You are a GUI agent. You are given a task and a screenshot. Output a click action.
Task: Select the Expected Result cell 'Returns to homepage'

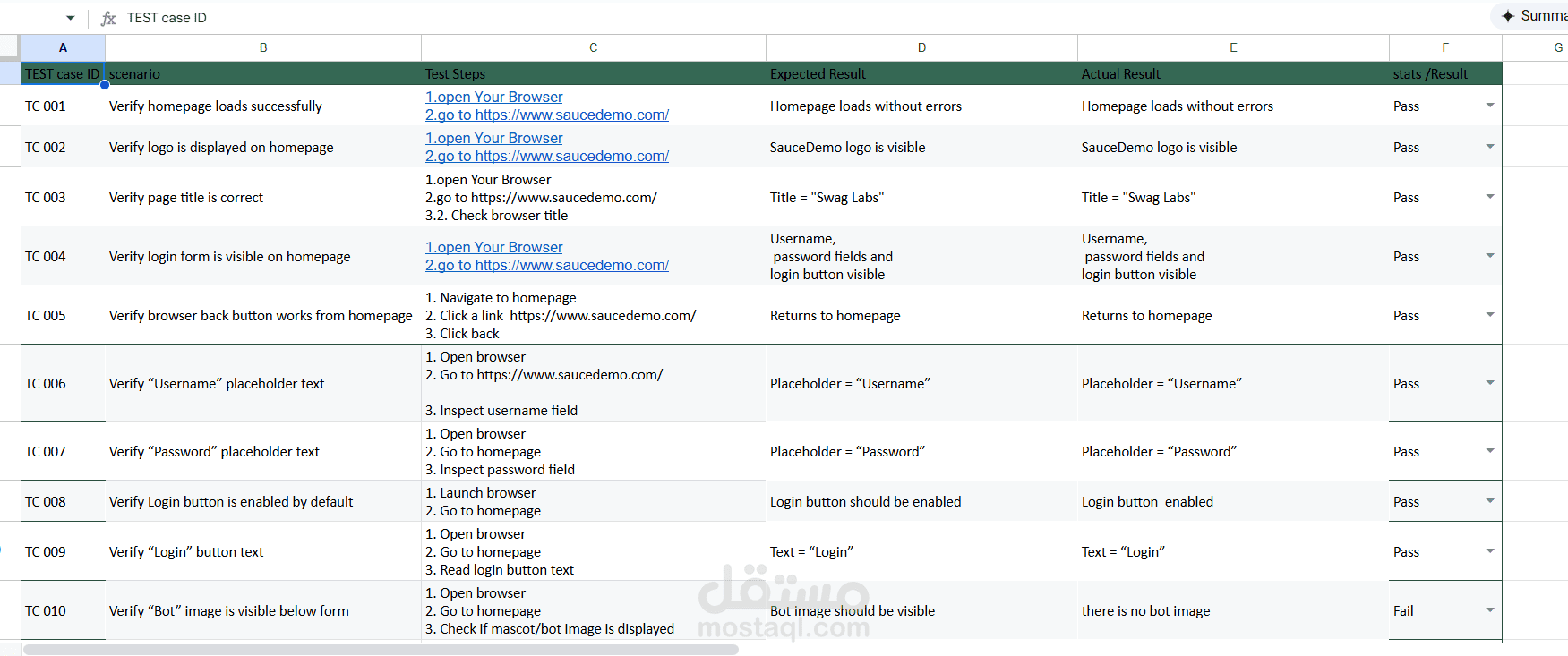[x=921, y=315]
